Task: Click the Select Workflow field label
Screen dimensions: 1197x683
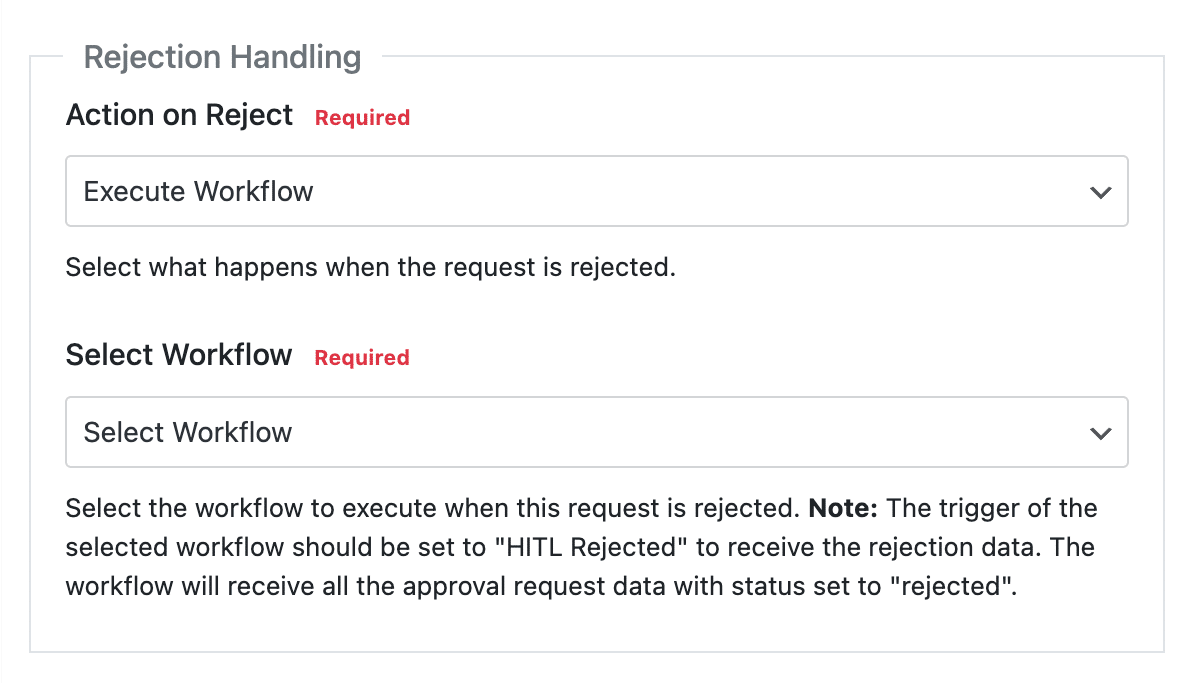Action: point(178,354)
